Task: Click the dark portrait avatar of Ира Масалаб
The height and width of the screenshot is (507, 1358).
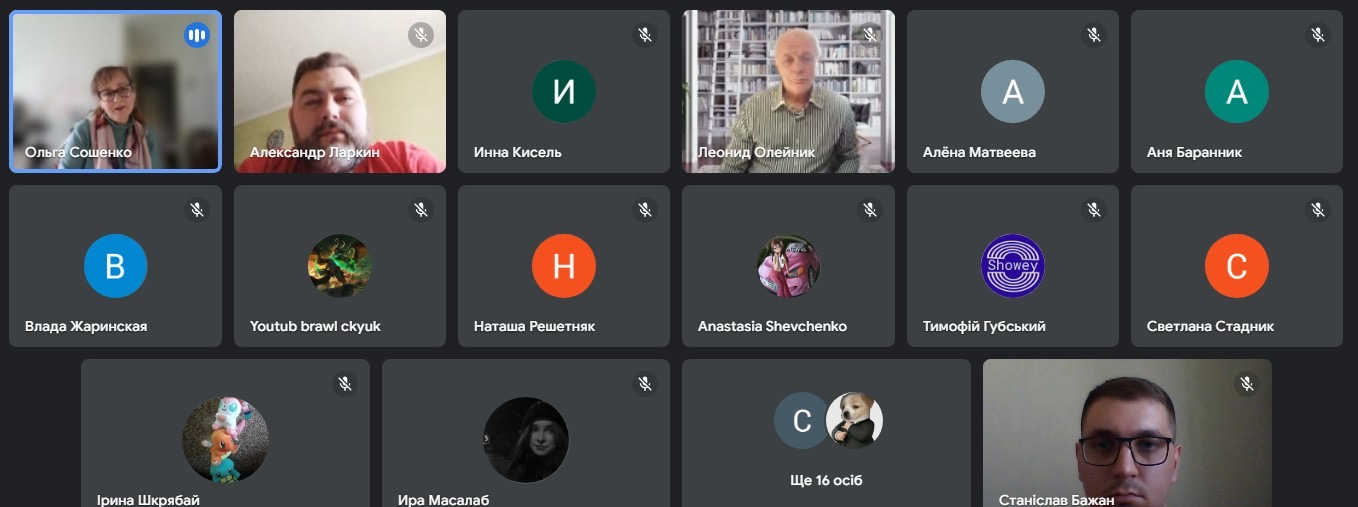Action: (x=526, y=440)
